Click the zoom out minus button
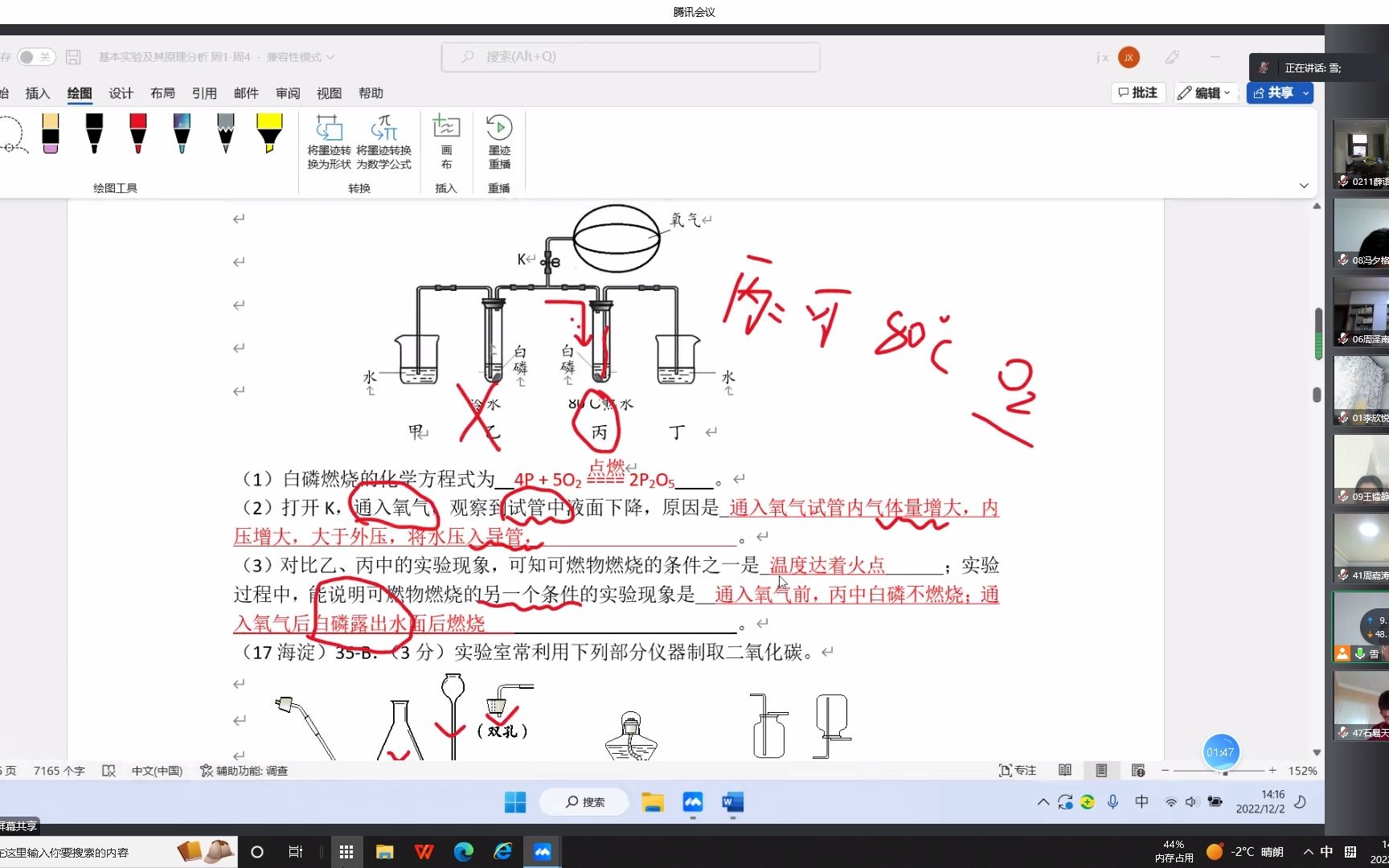Screen dimensions: 1389x868 (1165, 771)
